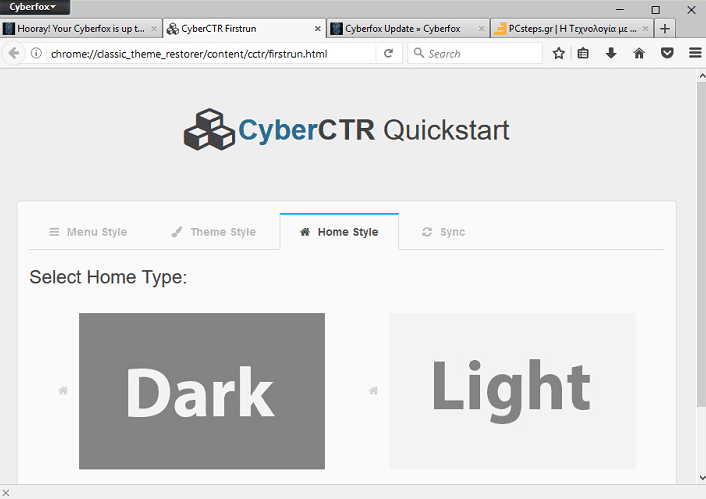Choose the Light home type thumbnail
This screenshot has height=499, width=706.
[512, 391]
